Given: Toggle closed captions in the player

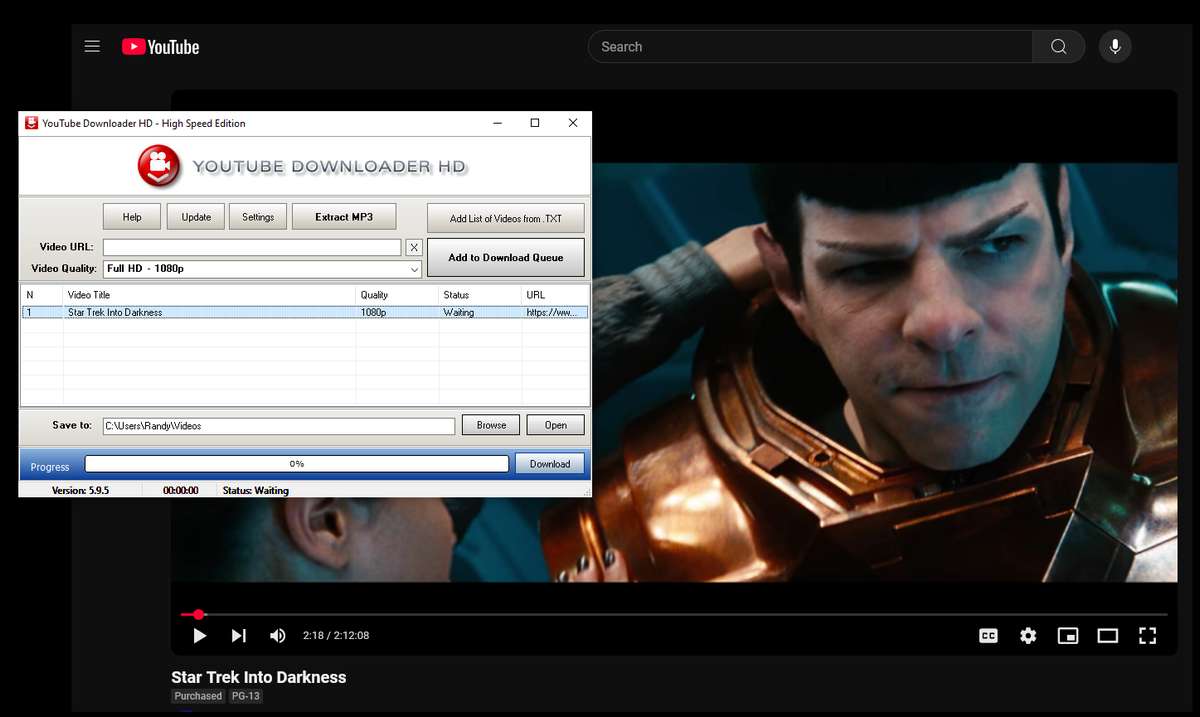Looking at the screenshot, I should click(988, 636).
